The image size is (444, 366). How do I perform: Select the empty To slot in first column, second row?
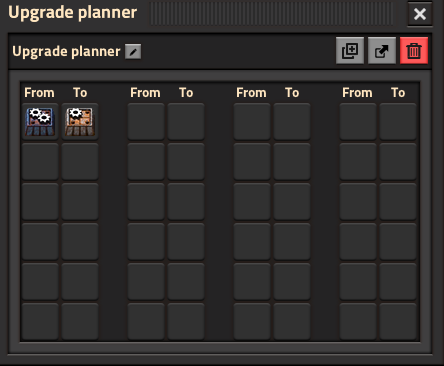pyautogui.click(x=80, y=161)
